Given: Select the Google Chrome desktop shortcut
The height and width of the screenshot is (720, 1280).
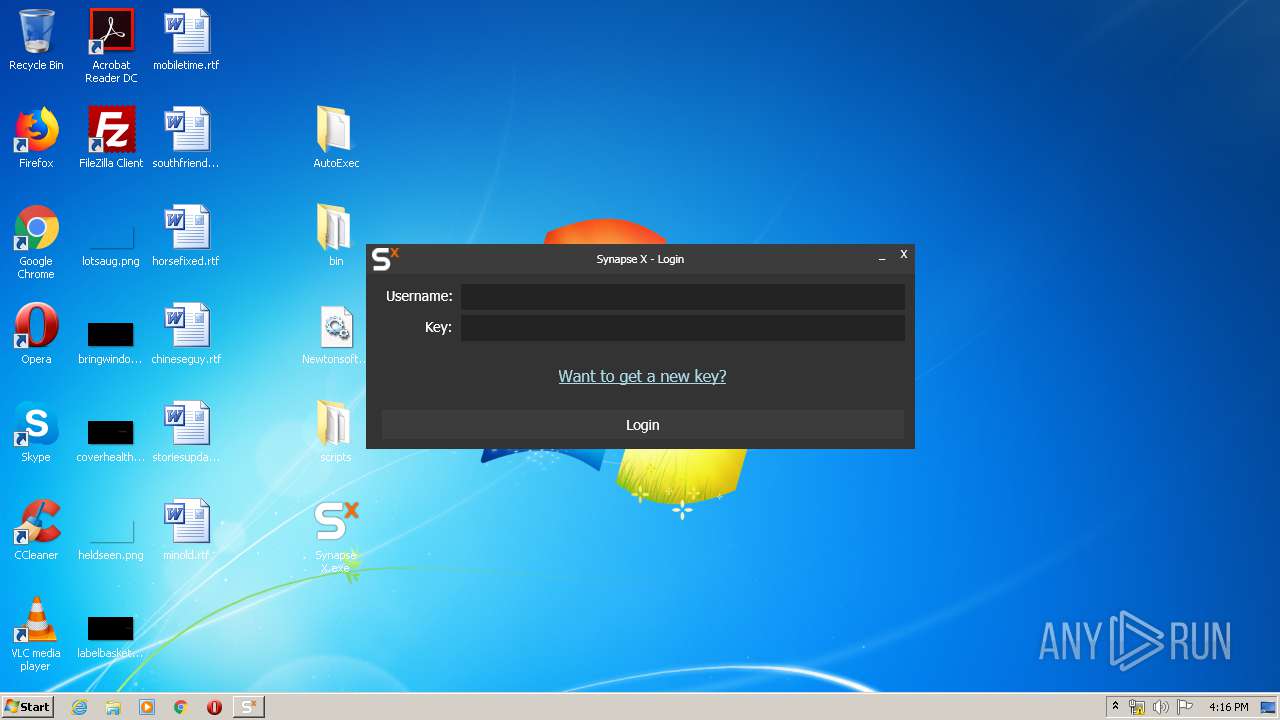Looking at the screenshot, I should [36, 242].
